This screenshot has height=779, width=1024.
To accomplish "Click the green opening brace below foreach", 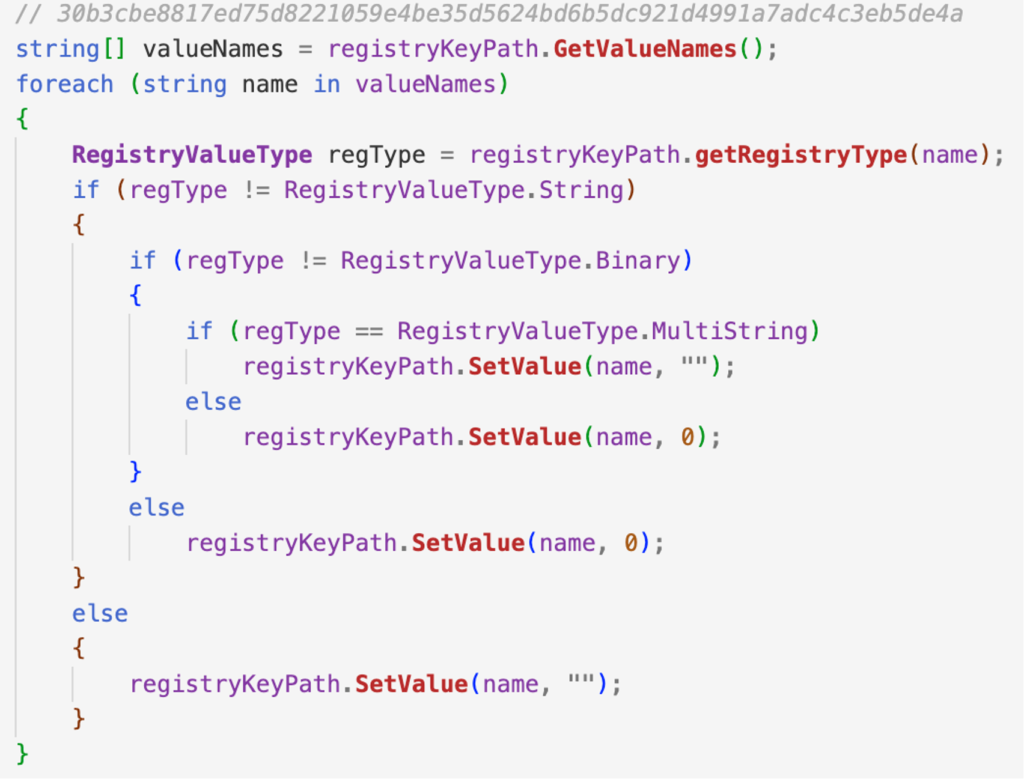I will coord(23,120).
